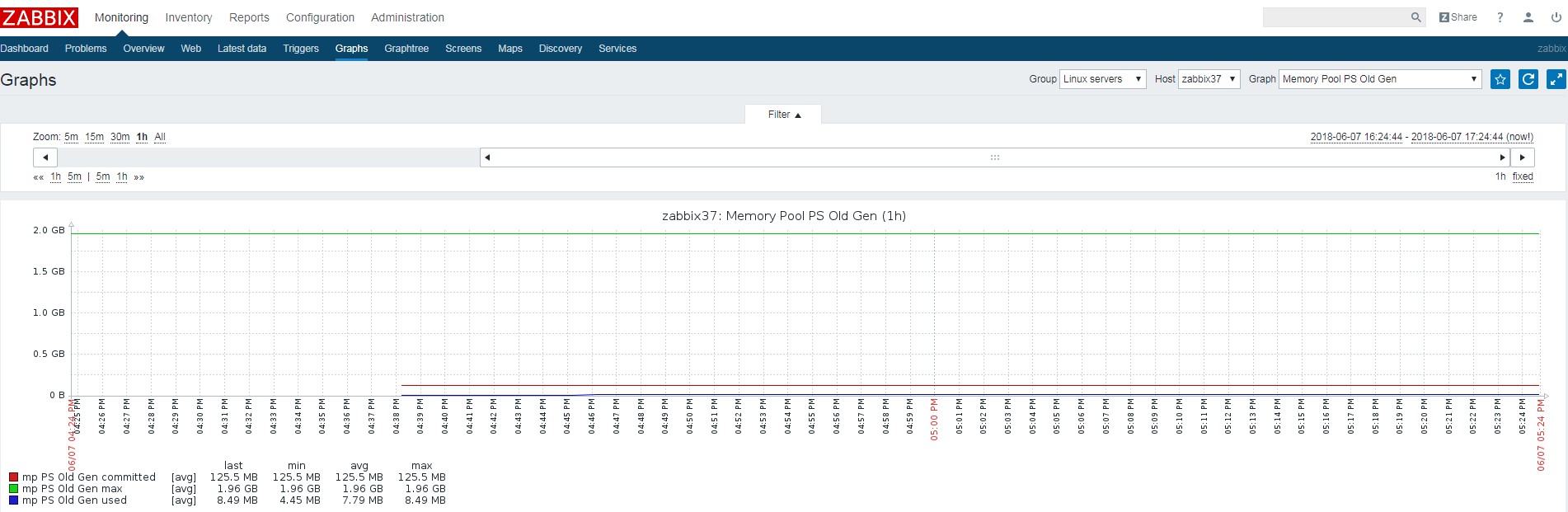Open the Host zabbix37 dropdown
The width and height of the screenshot is (1568, 512).
(x=1209, y=79)
